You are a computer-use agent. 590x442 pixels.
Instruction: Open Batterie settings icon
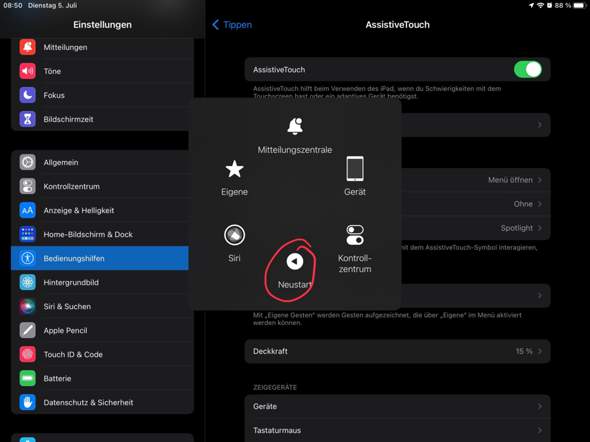coord(27,378)
